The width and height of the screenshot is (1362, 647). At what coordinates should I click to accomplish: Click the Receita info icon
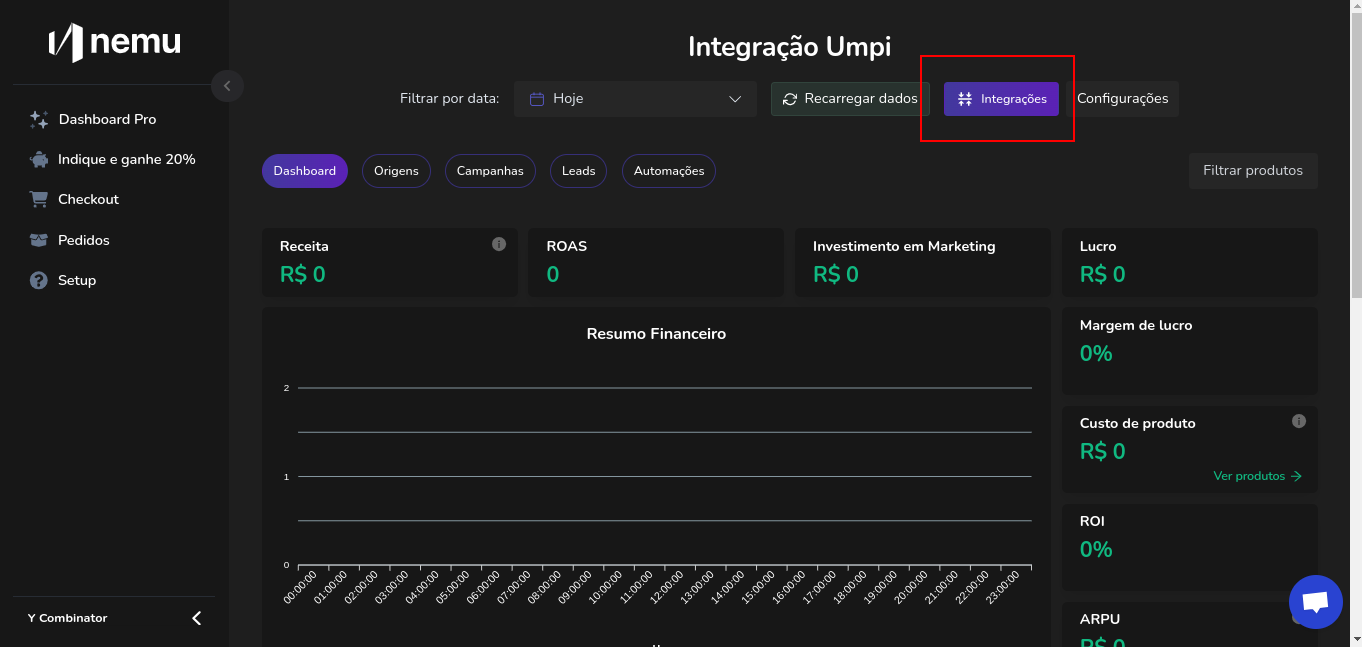coord(499,244)
